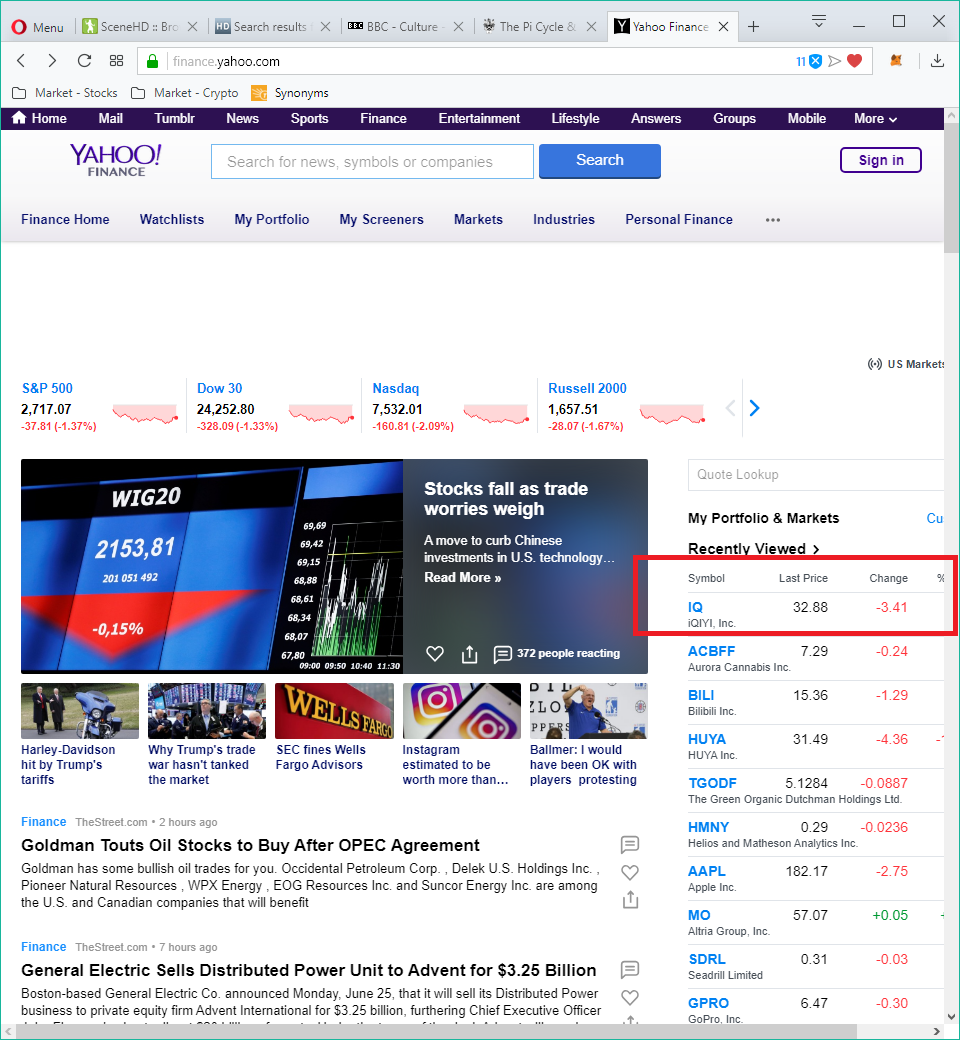
Task: Like the Goldman Touts Oil article
Action: coord(630,872)
